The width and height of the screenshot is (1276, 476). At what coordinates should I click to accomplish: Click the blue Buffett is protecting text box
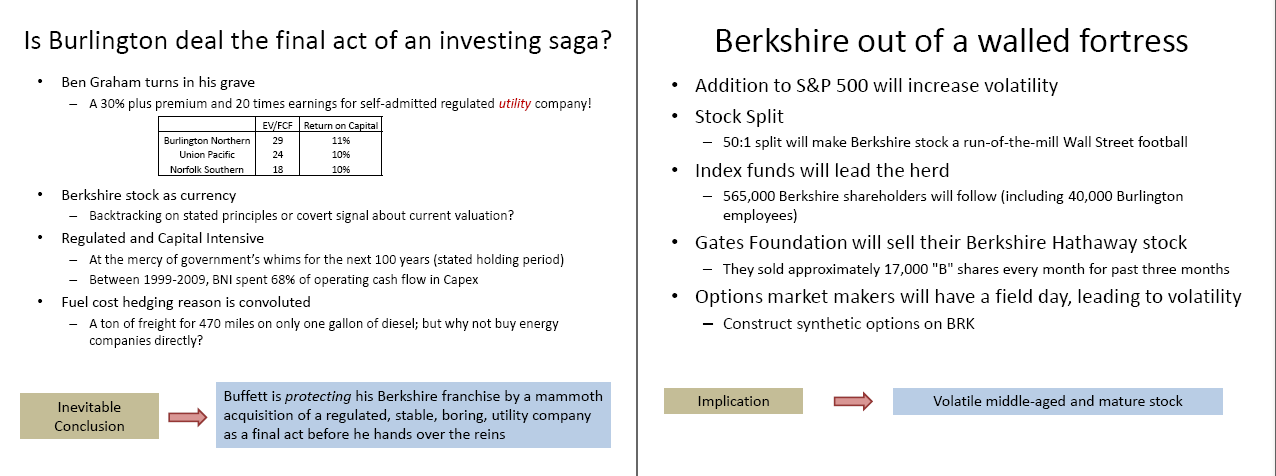tap(413, 415)
